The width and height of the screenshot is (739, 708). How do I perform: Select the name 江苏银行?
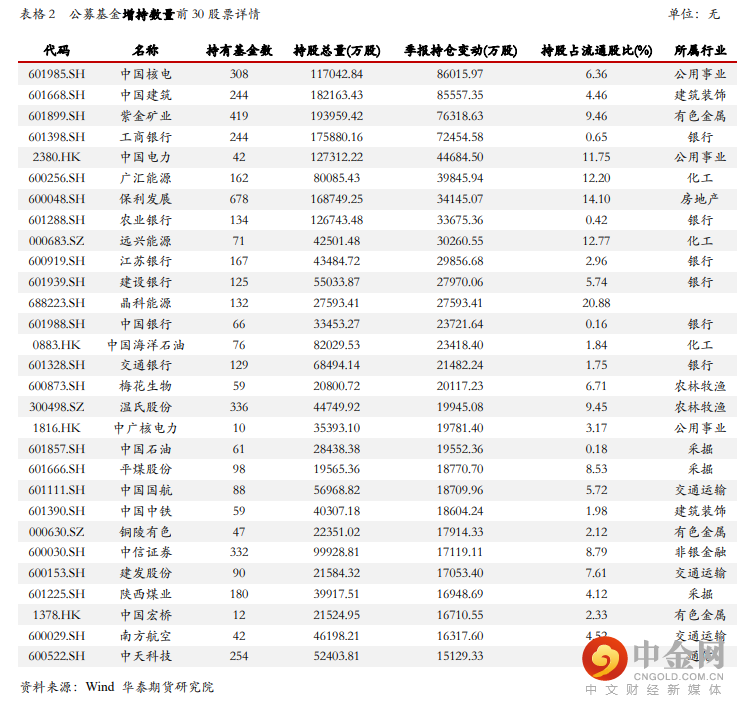click(x=146, y=261)
